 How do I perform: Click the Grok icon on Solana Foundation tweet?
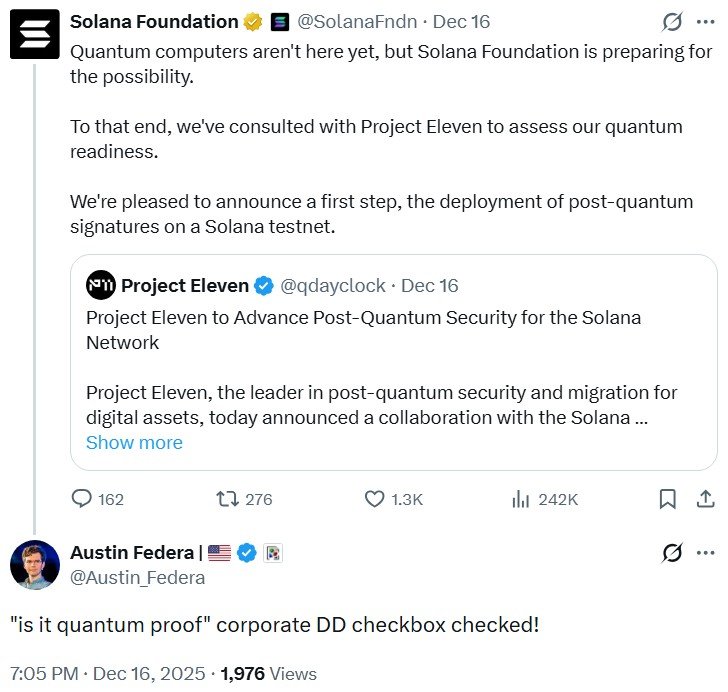pos(673,22)
